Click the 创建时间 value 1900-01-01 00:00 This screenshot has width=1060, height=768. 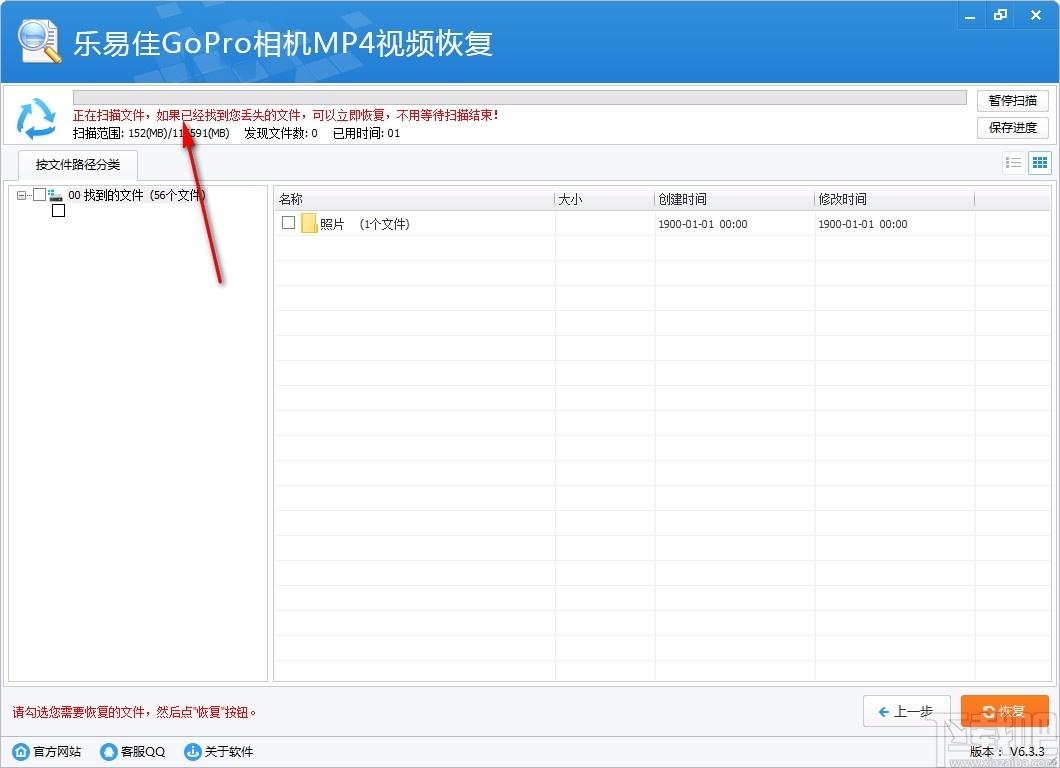pyautogui.click(x=703, y=224)
